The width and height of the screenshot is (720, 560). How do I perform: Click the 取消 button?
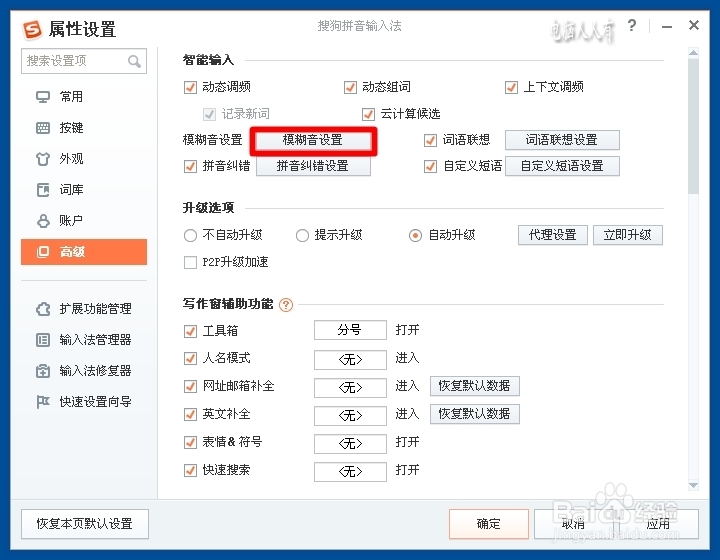574,524
